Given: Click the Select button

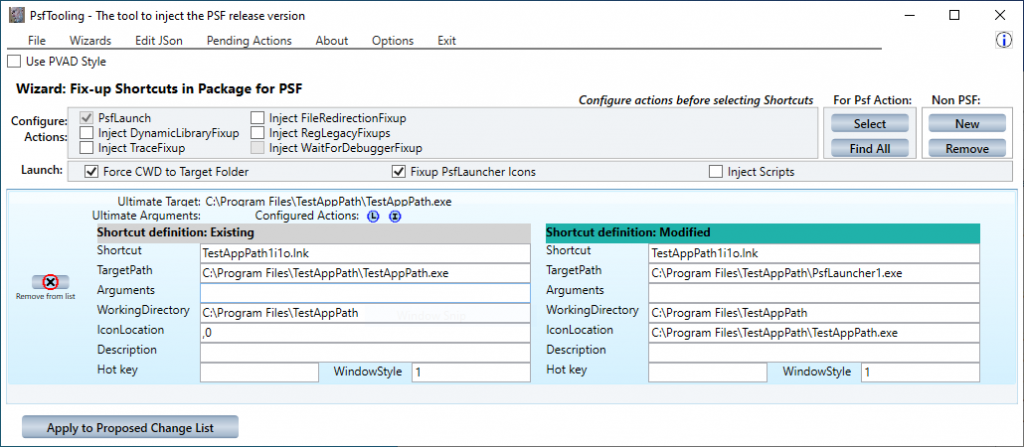Looking at the screenshot, I should [x=870, y=124].
